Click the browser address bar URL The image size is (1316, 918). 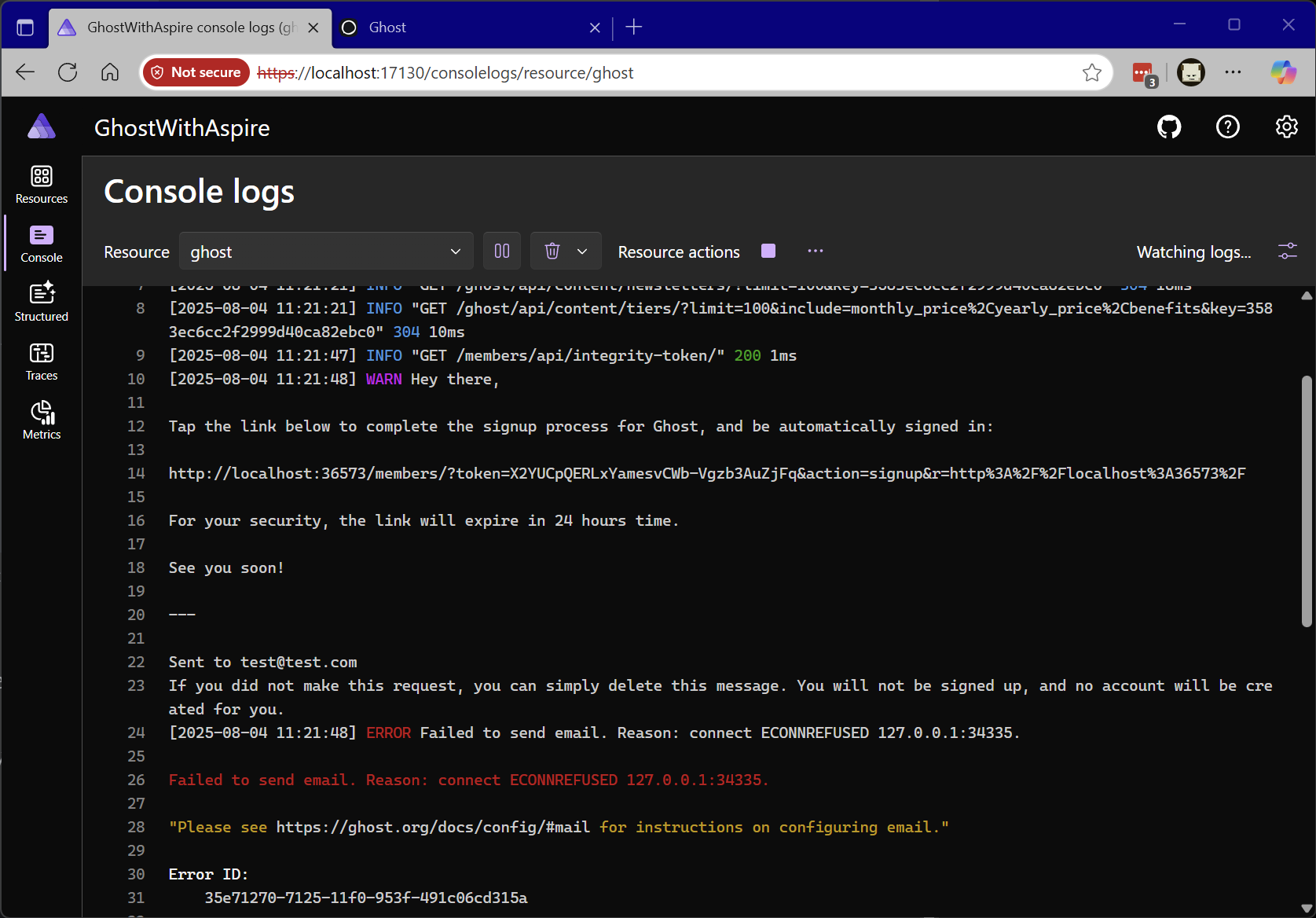(x=471, y=73)
